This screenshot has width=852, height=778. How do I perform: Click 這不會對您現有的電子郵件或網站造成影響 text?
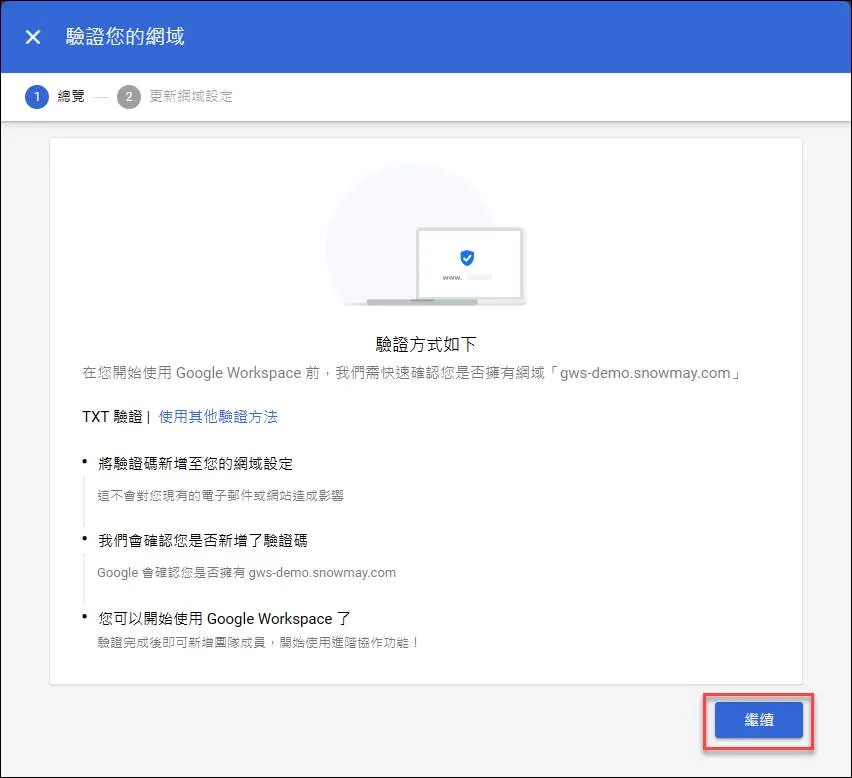(x=221, y=495)
